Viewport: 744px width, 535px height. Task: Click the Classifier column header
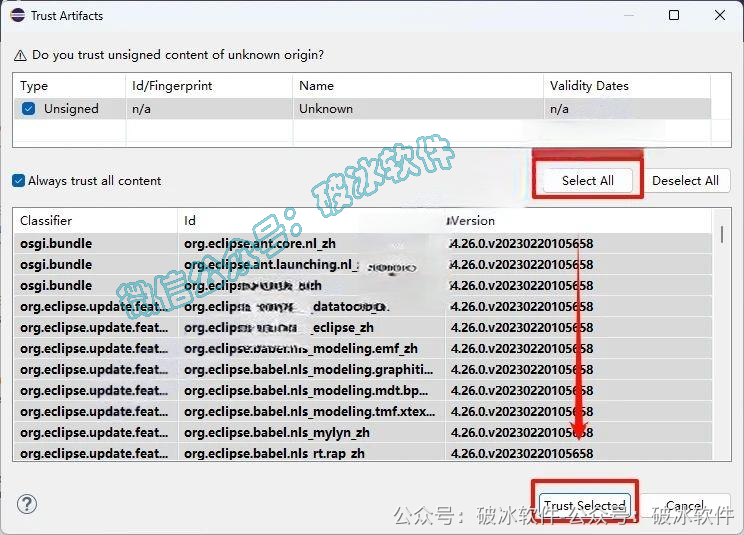(x=95, y=221)
